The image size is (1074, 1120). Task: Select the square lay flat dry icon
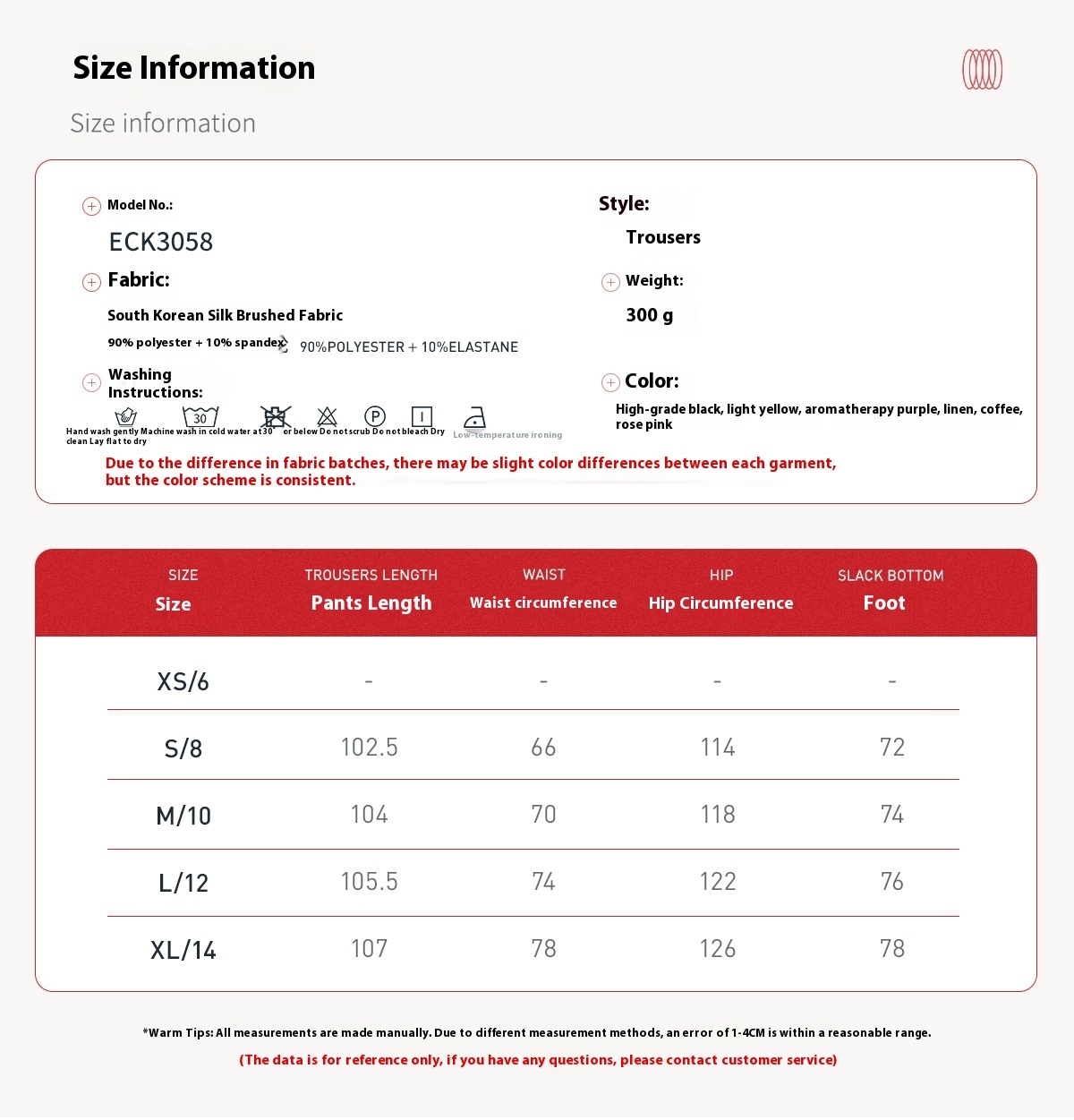422,416
